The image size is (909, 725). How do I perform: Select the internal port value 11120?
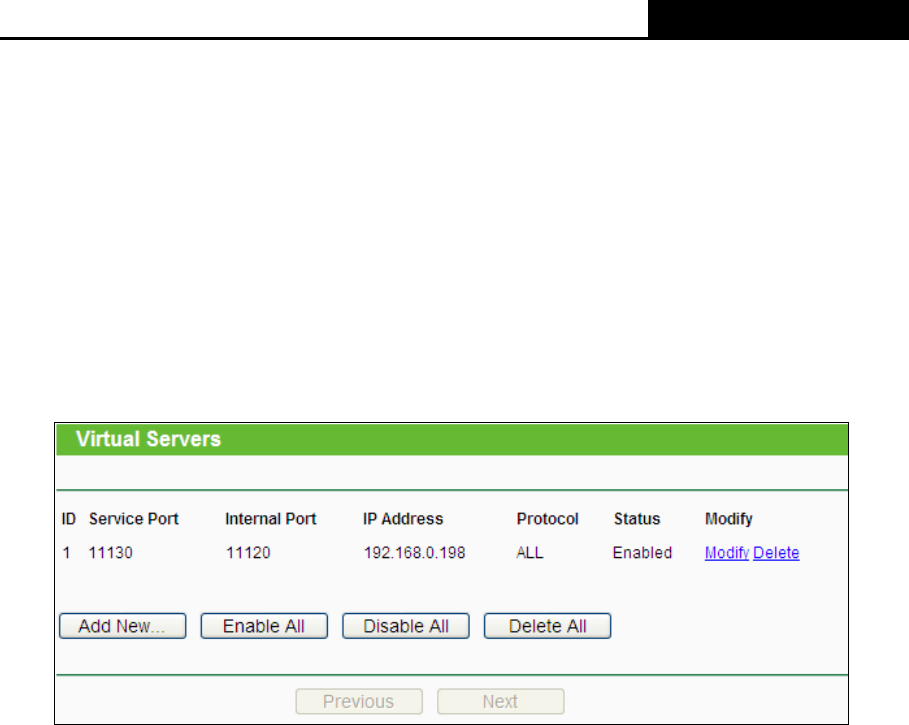coord(248,553)
